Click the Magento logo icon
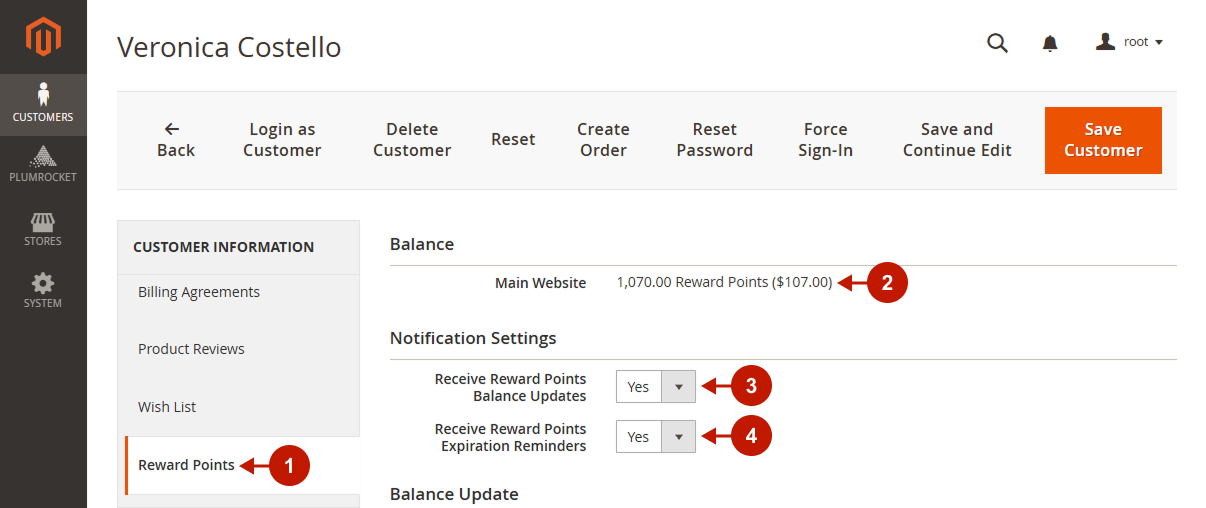The height and width of the screenshot is (508, 1206). [43, 37]
